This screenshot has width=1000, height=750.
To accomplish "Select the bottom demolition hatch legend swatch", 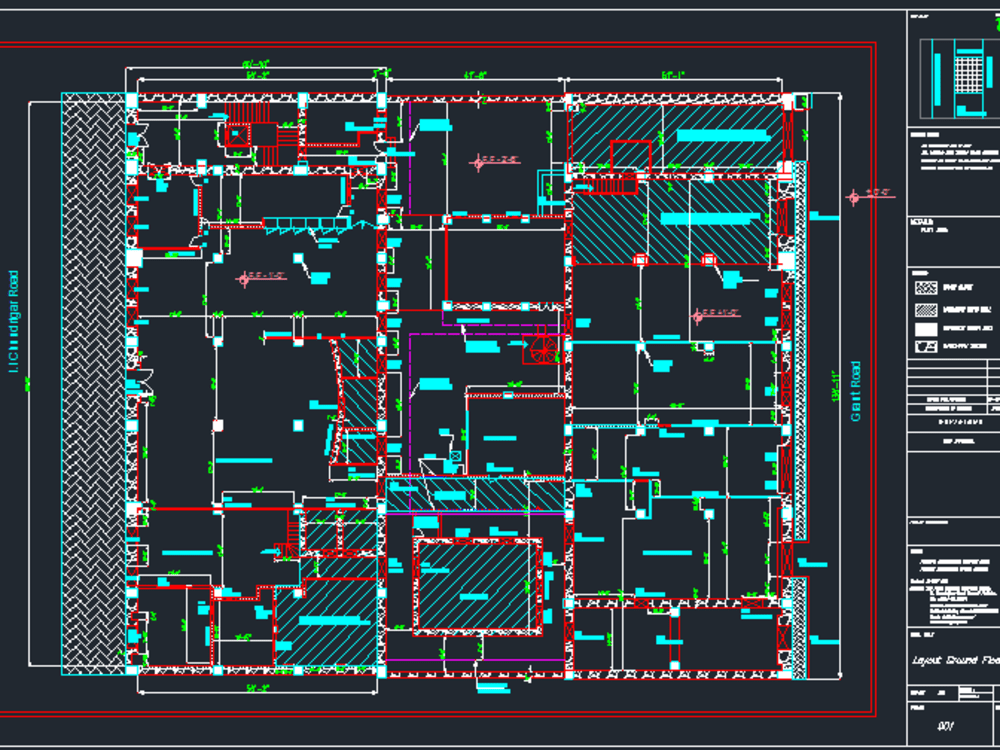I will 927,347.
